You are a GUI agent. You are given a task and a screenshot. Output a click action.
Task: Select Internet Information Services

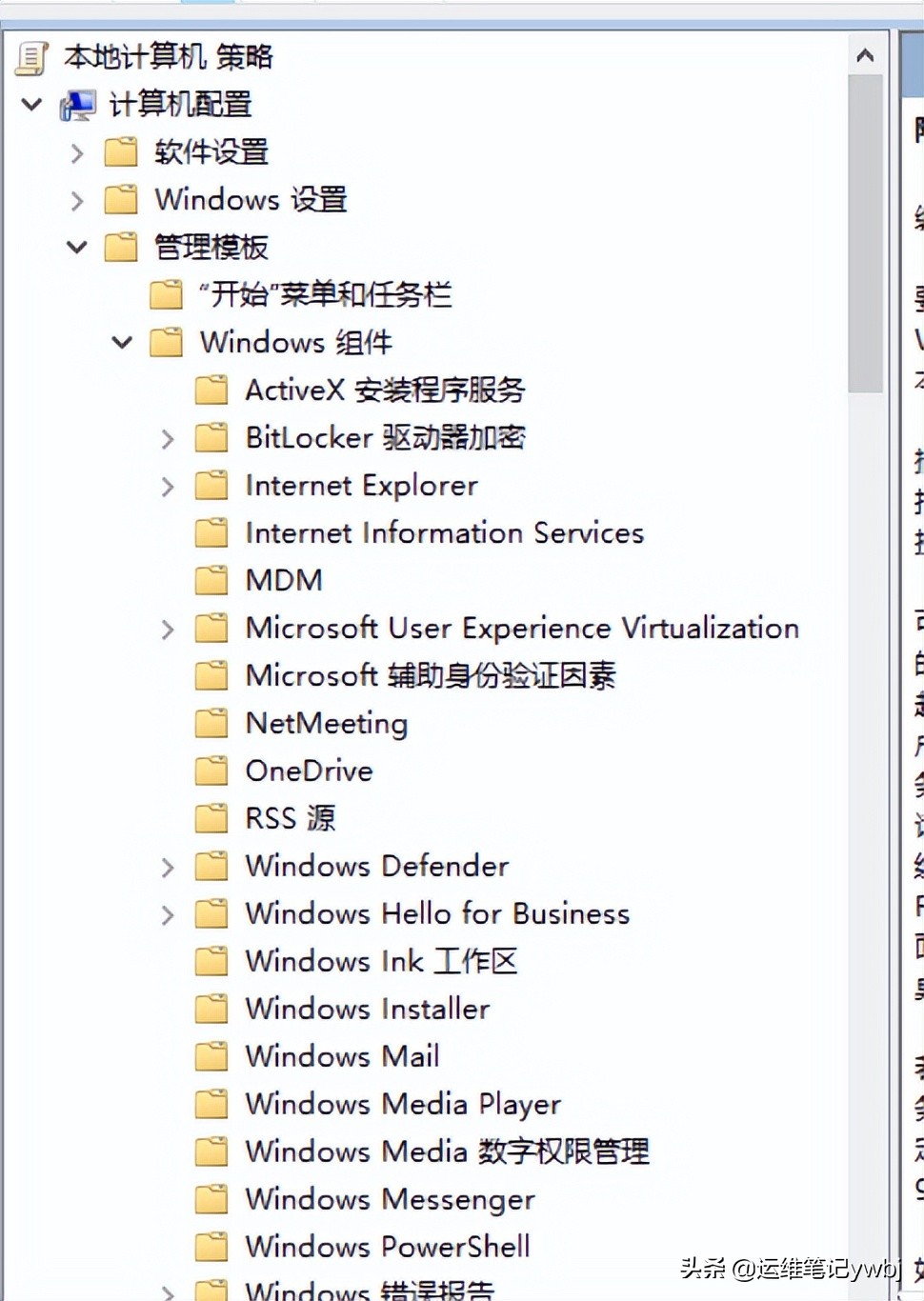coord(444,532)
